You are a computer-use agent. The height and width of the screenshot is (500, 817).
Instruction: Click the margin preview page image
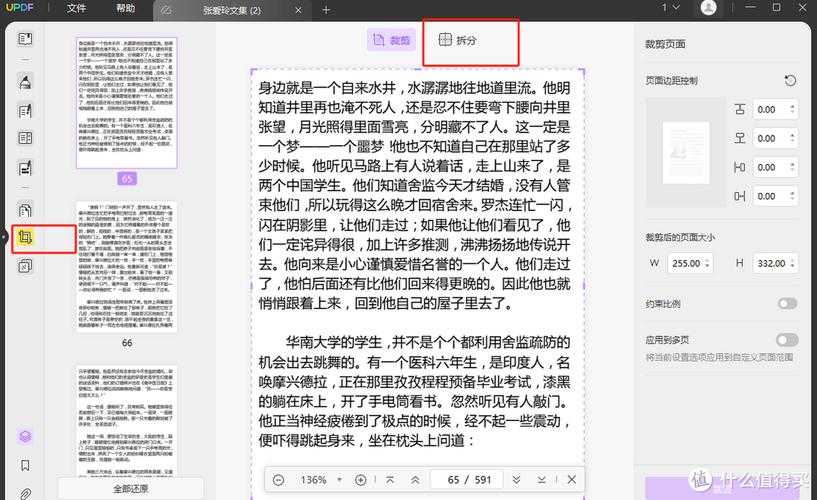pos(686,153)
